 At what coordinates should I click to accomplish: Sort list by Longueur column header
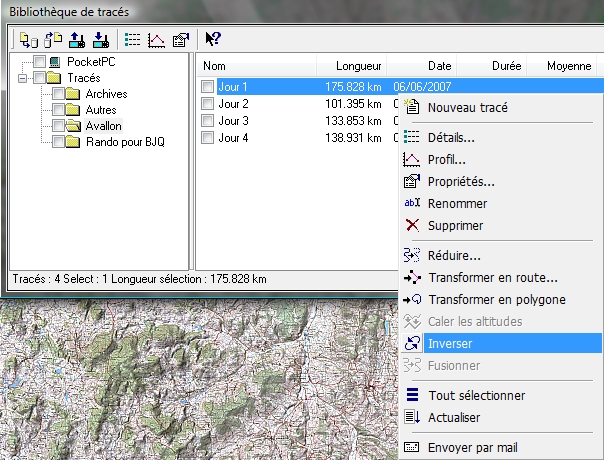[x=357, y=66]
